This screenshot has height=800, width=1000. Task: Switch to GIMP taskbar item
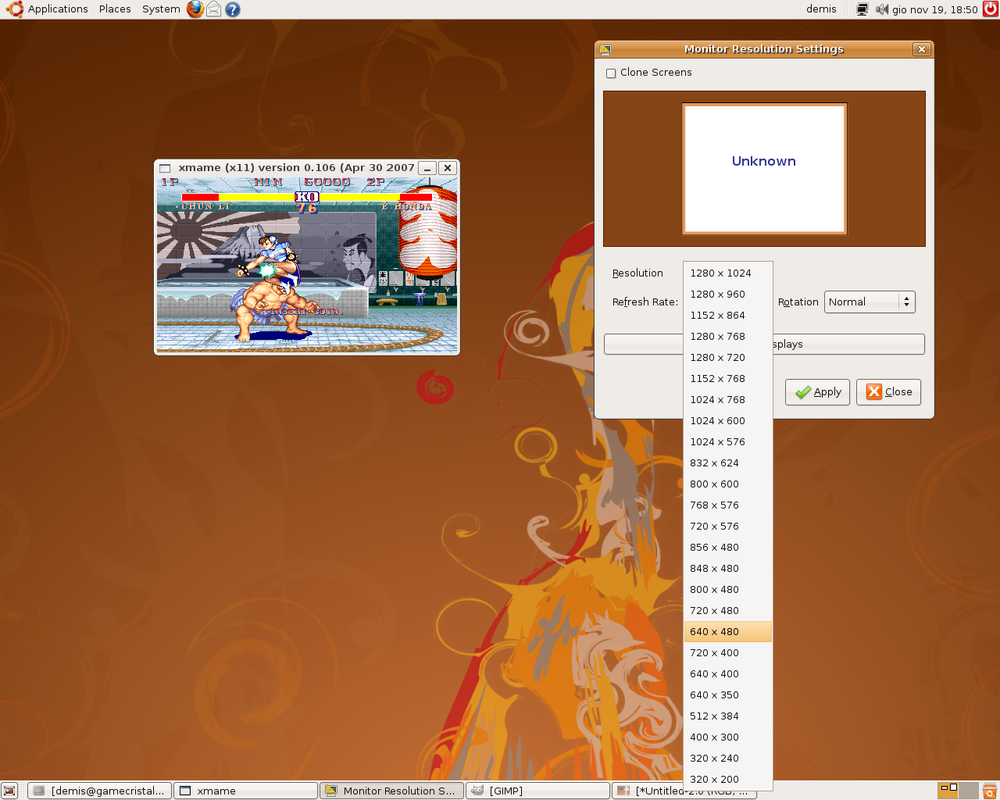tap(537, 790)
